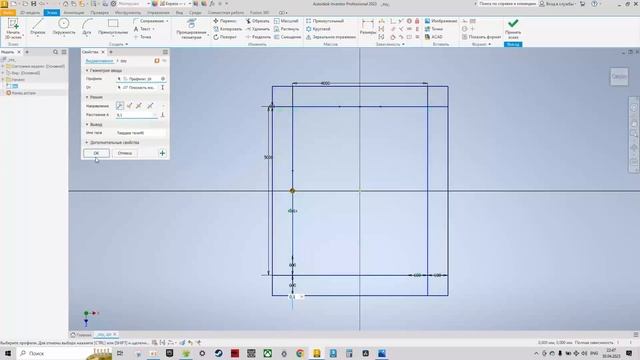Choose the Copy (Копировать) command
The height and width of the screenshot is (360, 640).
click(227, 29)
